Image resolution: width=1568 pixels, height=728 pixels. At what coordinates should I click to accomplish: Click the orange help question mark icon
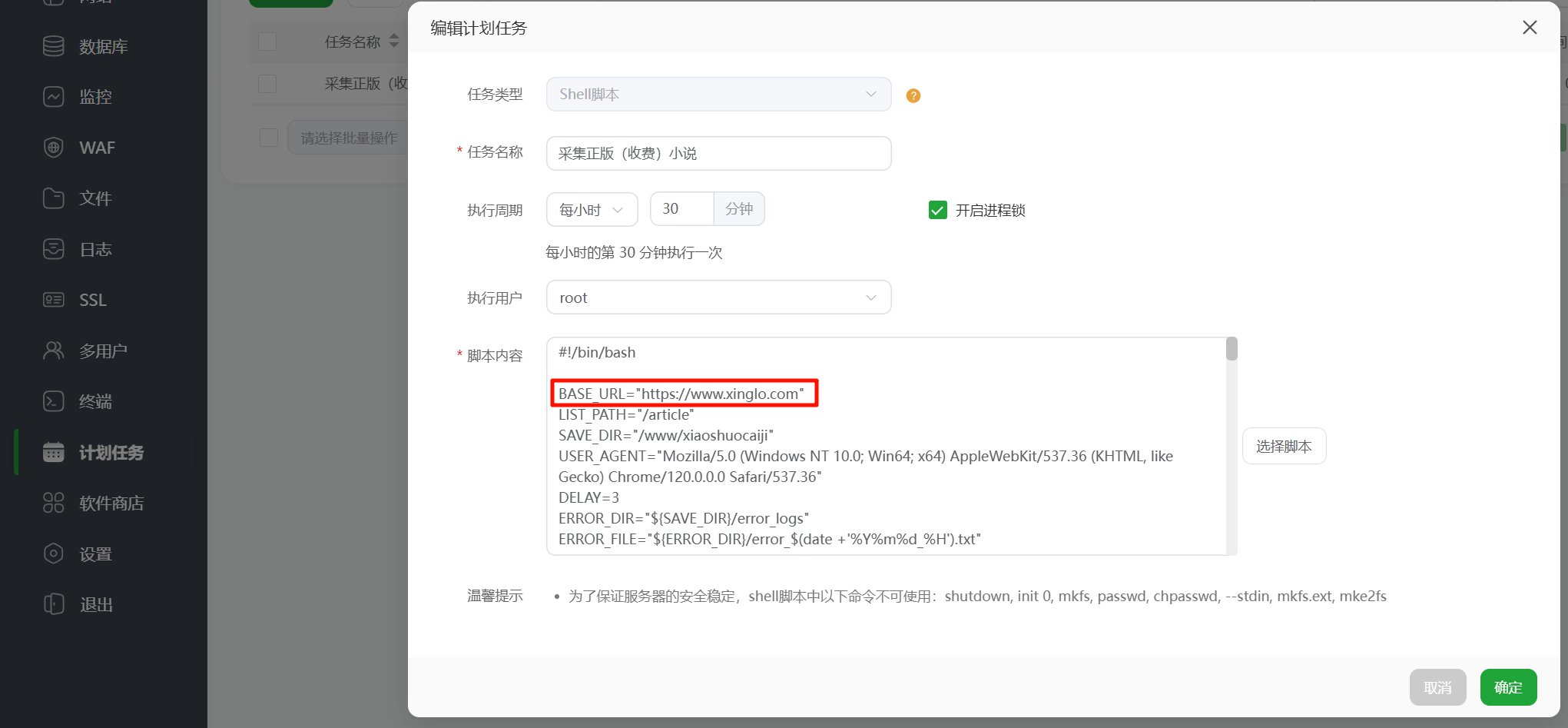pyautogui.click(x=913, y=95)
